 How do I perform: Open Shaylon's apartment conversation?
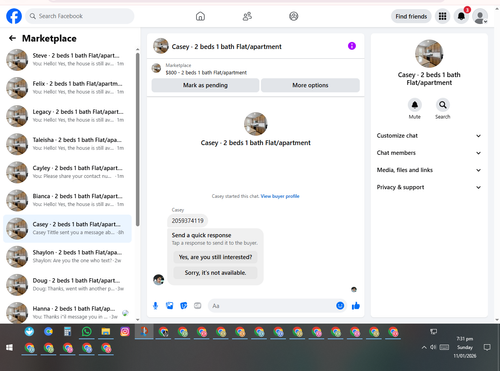[x=67, y=257]
